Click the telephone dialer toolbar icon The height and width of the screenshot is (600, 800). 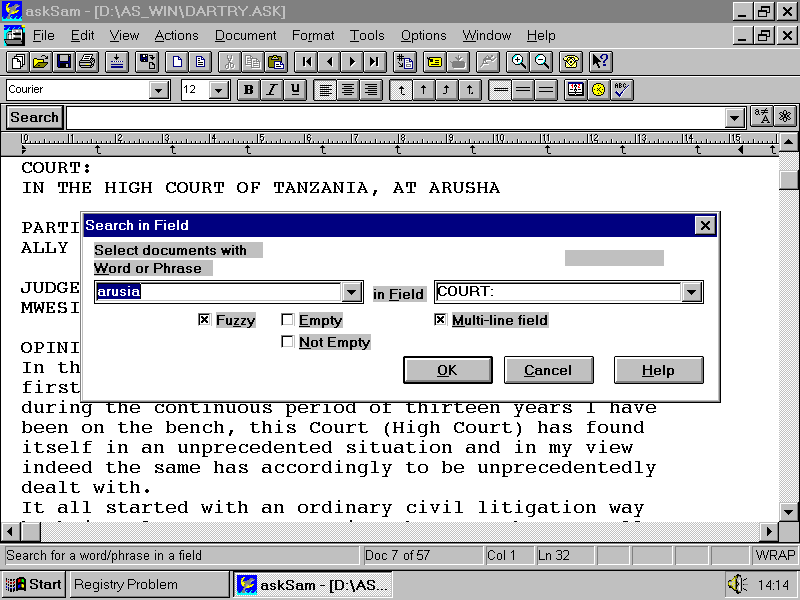coord(571,62)
